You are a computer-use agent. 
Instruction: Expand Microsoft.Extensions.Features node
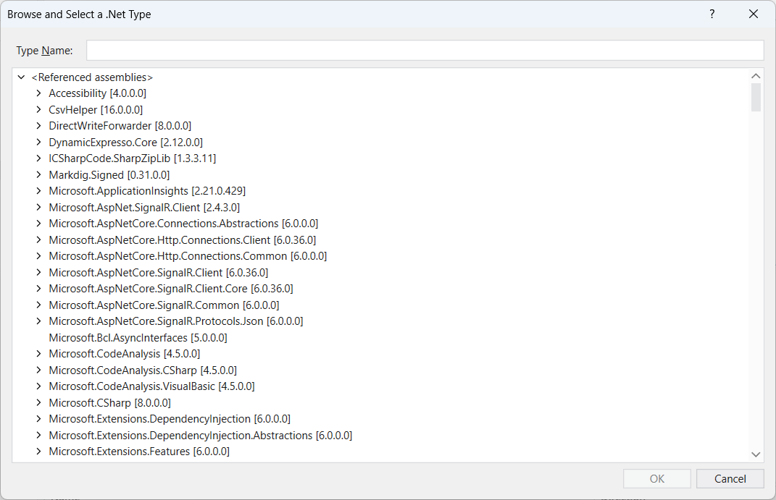click(39, 451)
